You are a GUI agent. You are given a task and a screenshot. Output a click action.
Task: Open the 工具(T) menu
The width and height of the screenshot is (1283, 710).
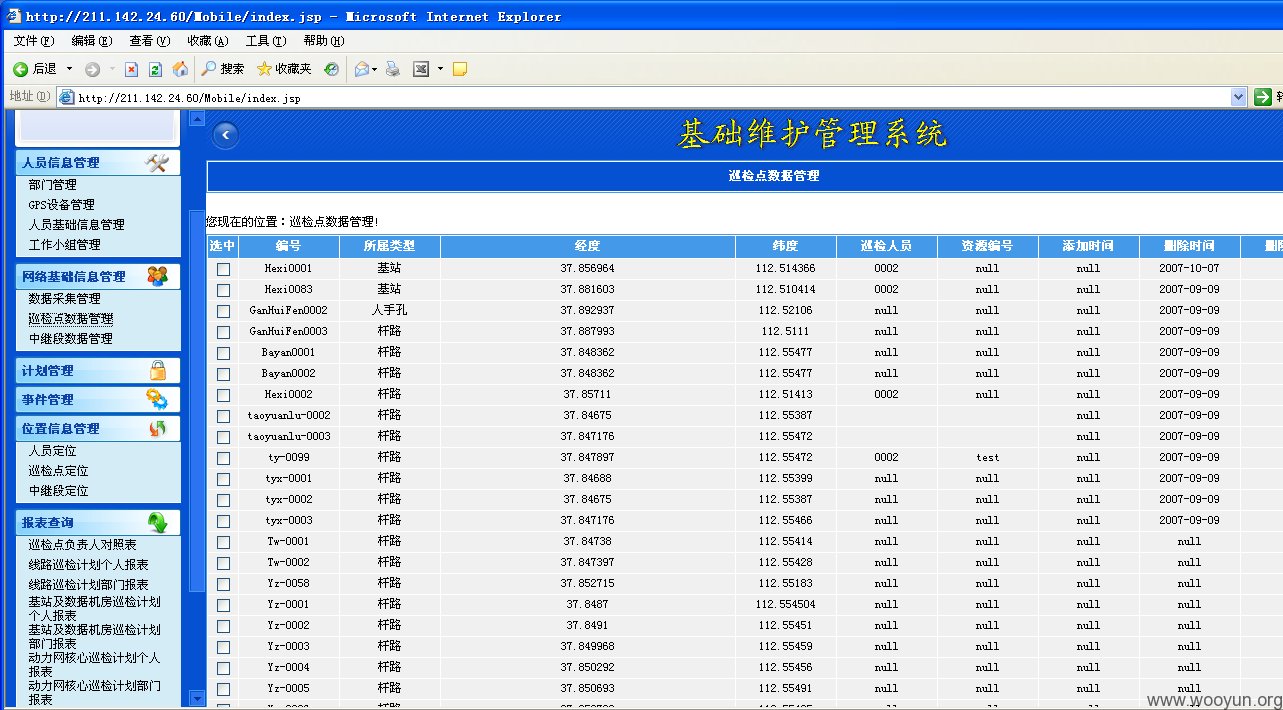click(x=266, y=41)
